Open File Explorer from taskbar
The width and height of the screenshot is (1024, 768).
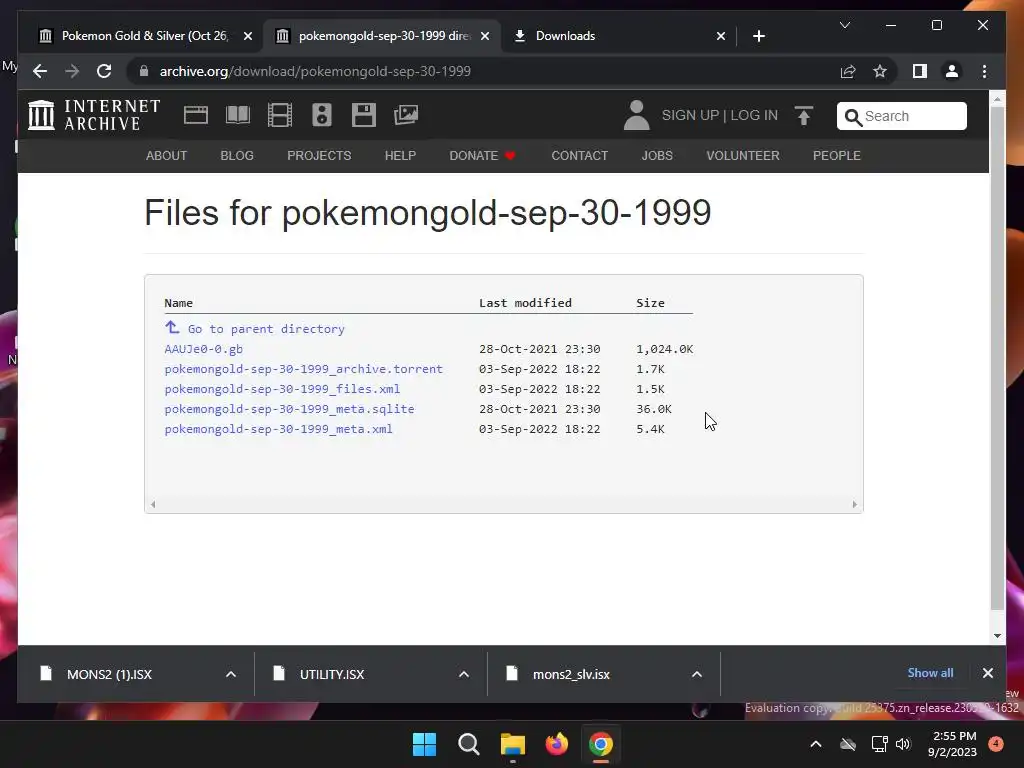[513, 744]
